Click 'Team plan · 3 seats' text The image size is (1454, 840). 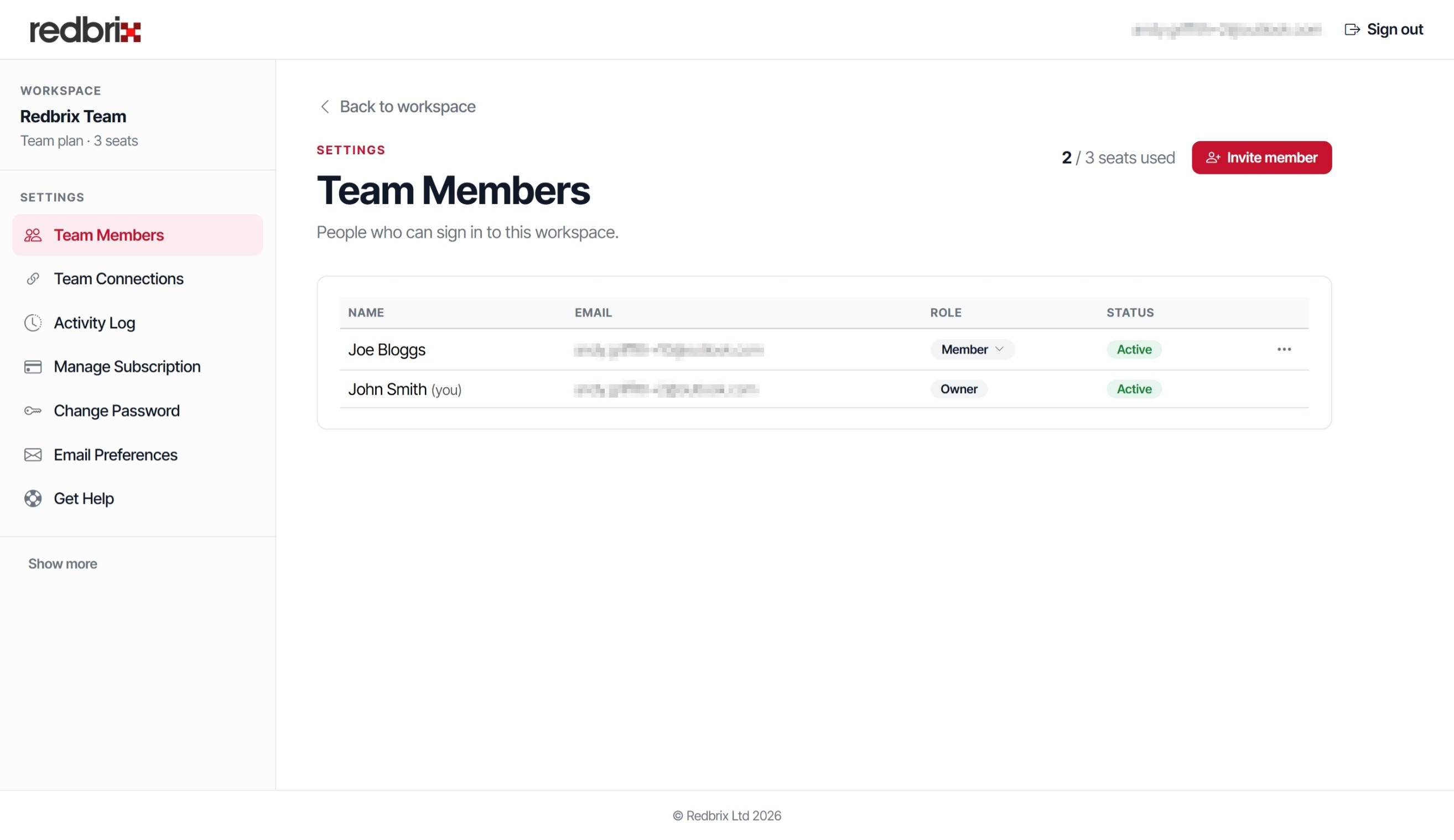[79, 140]
